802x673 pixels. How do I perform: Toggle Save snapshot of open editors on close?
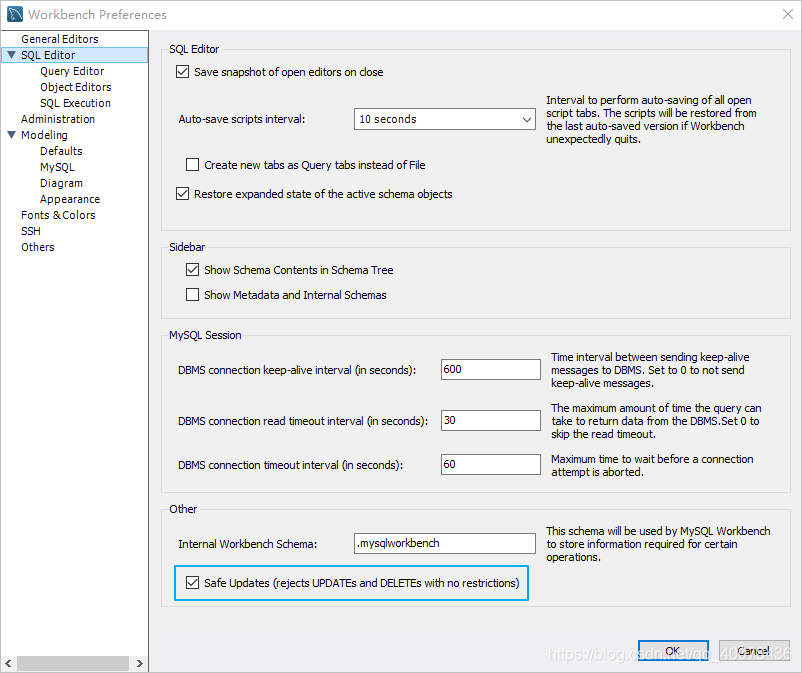183,72
